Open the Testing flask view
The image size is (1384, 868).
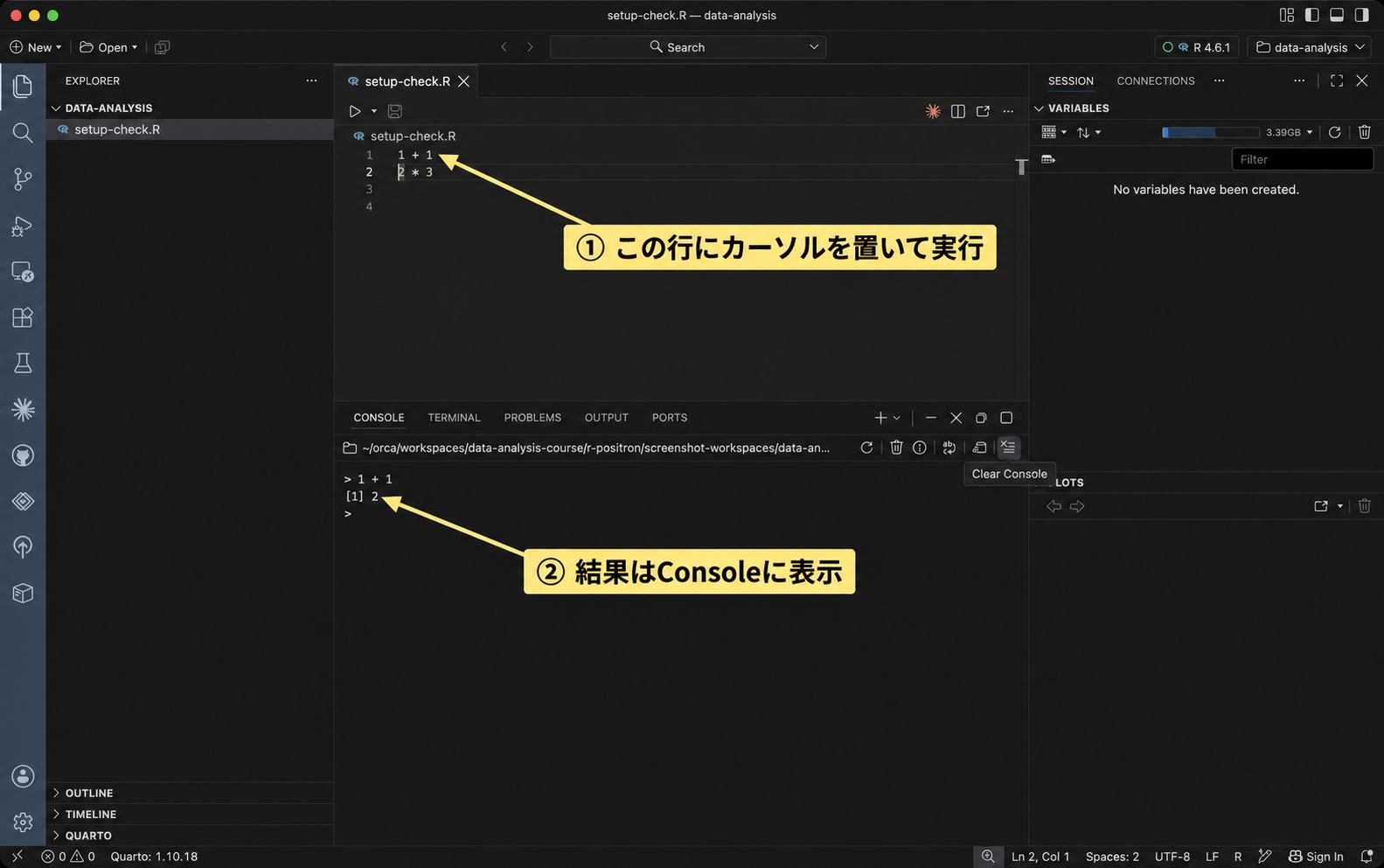click(23, 363)
